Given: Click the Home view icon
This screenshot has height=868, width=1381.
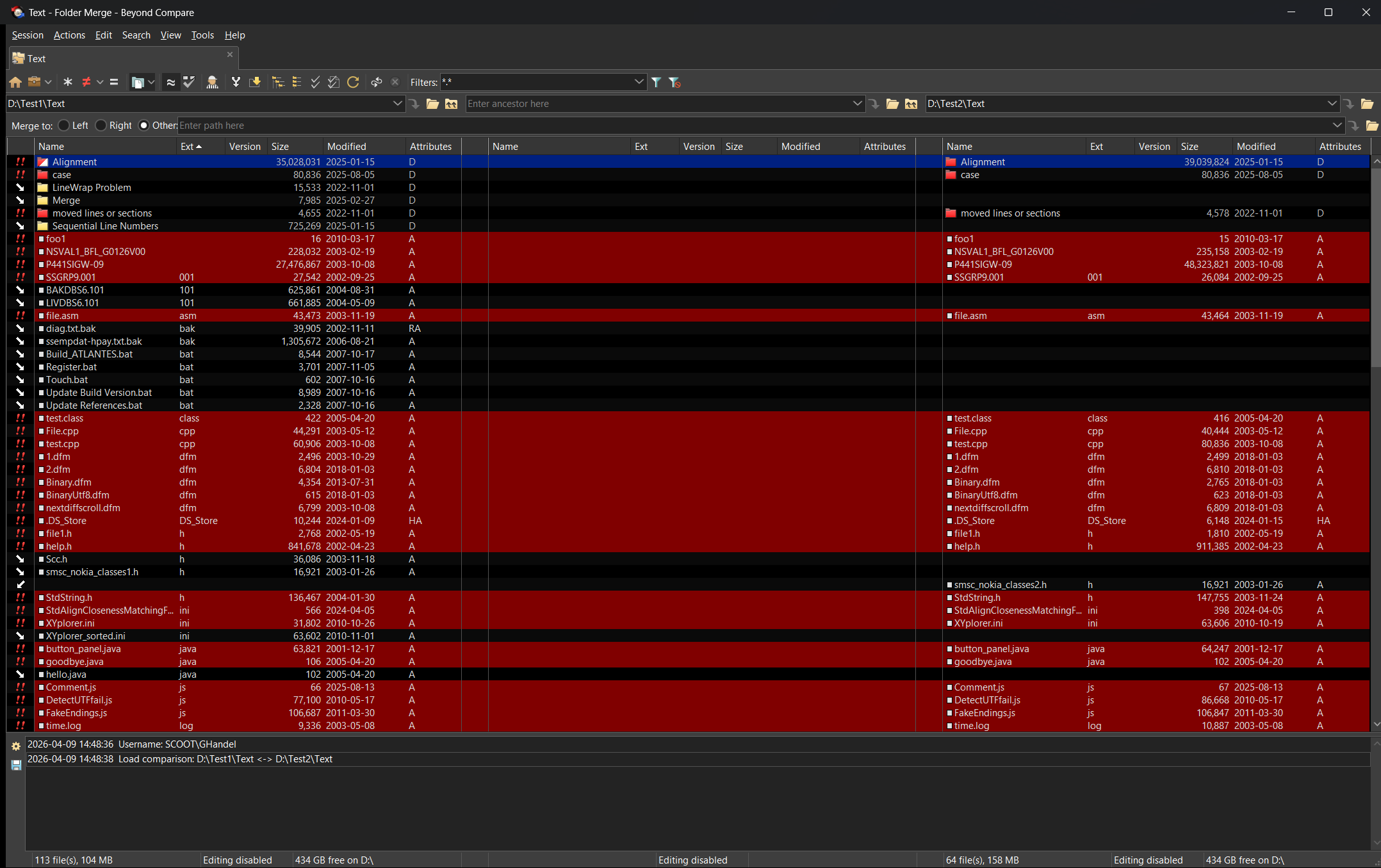Looking at the screenshot, I should click(x=15, y=82).
